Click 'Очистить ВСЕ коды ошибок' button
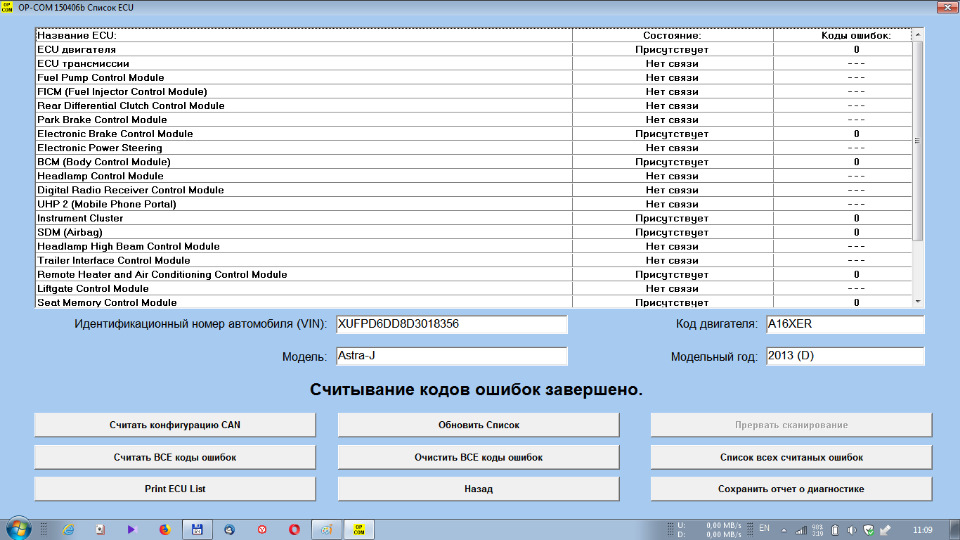Image resolution: width=960 pixels, height=540 pixels. [479, 457]
